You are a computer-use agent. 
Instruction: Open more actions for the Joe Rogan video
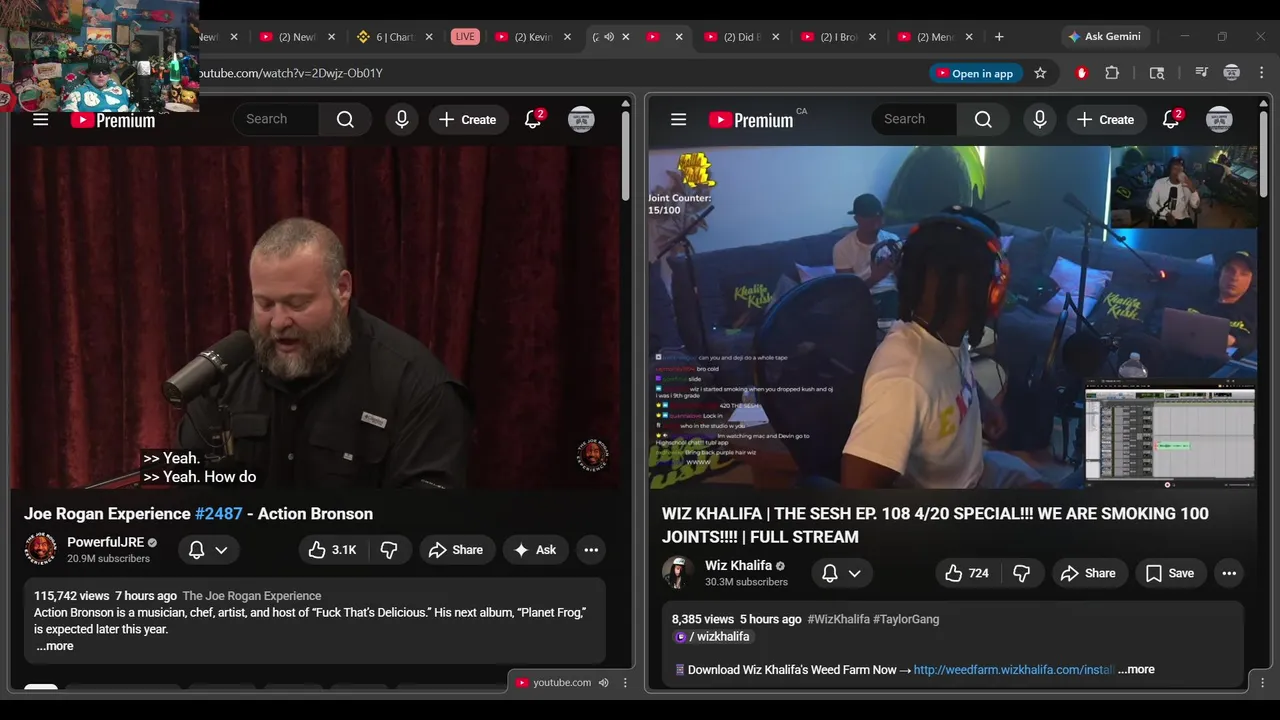click(x=591, y=550)
